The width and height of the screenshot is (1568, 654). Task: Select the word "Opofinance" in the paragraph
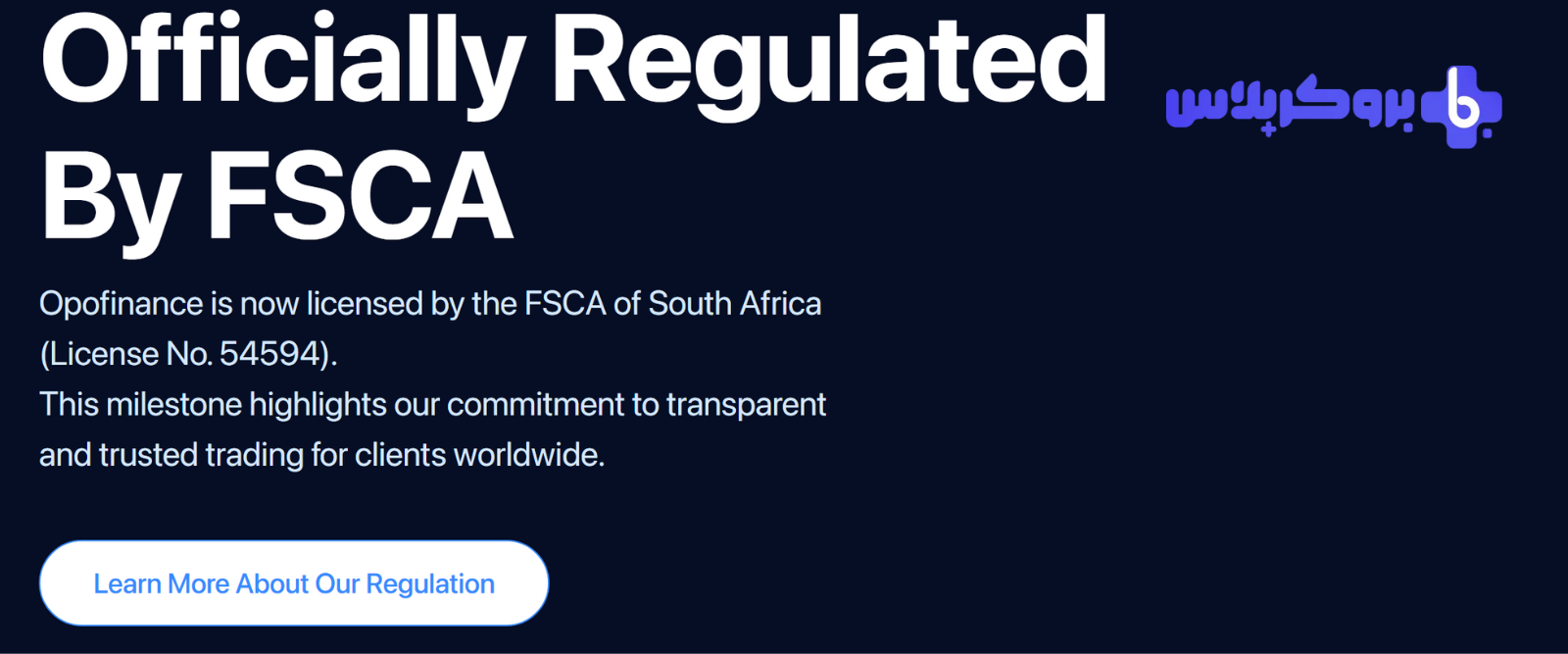(122, 304)
